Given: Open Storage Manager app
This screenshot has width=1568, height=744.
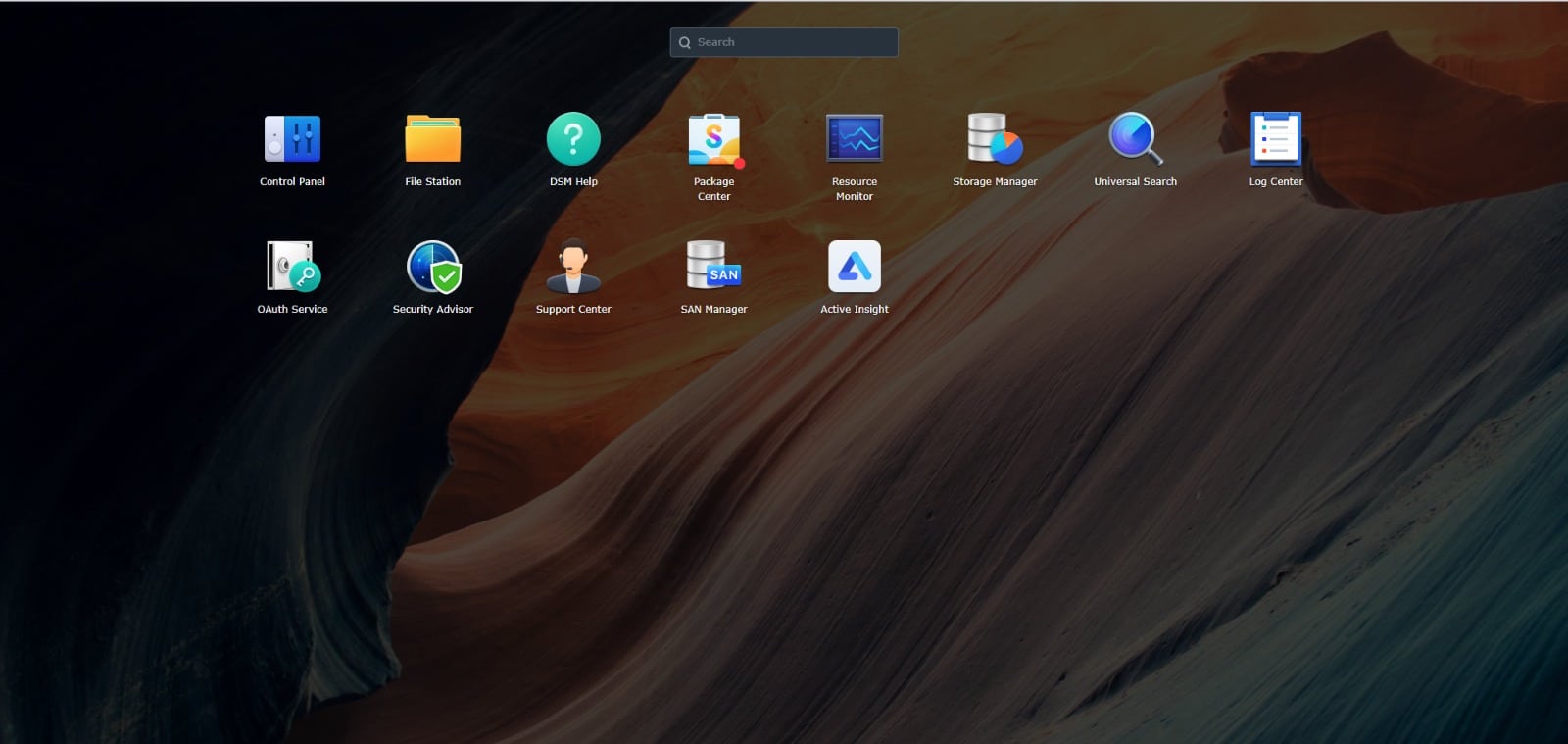Looking at the screenshot, I should (x=995, y=139).
